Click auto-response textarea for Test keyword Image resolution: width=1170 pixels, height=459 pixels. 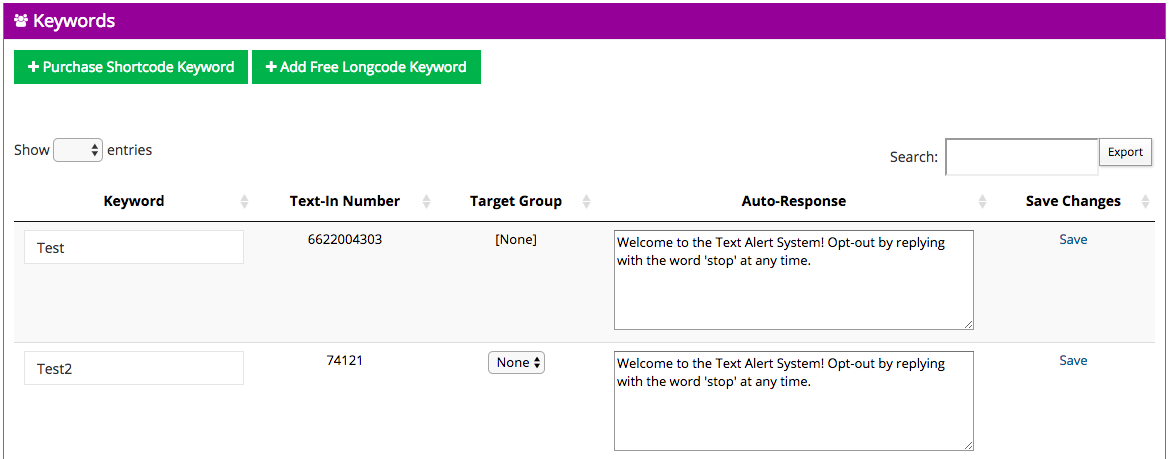click(x=793, y=280)
